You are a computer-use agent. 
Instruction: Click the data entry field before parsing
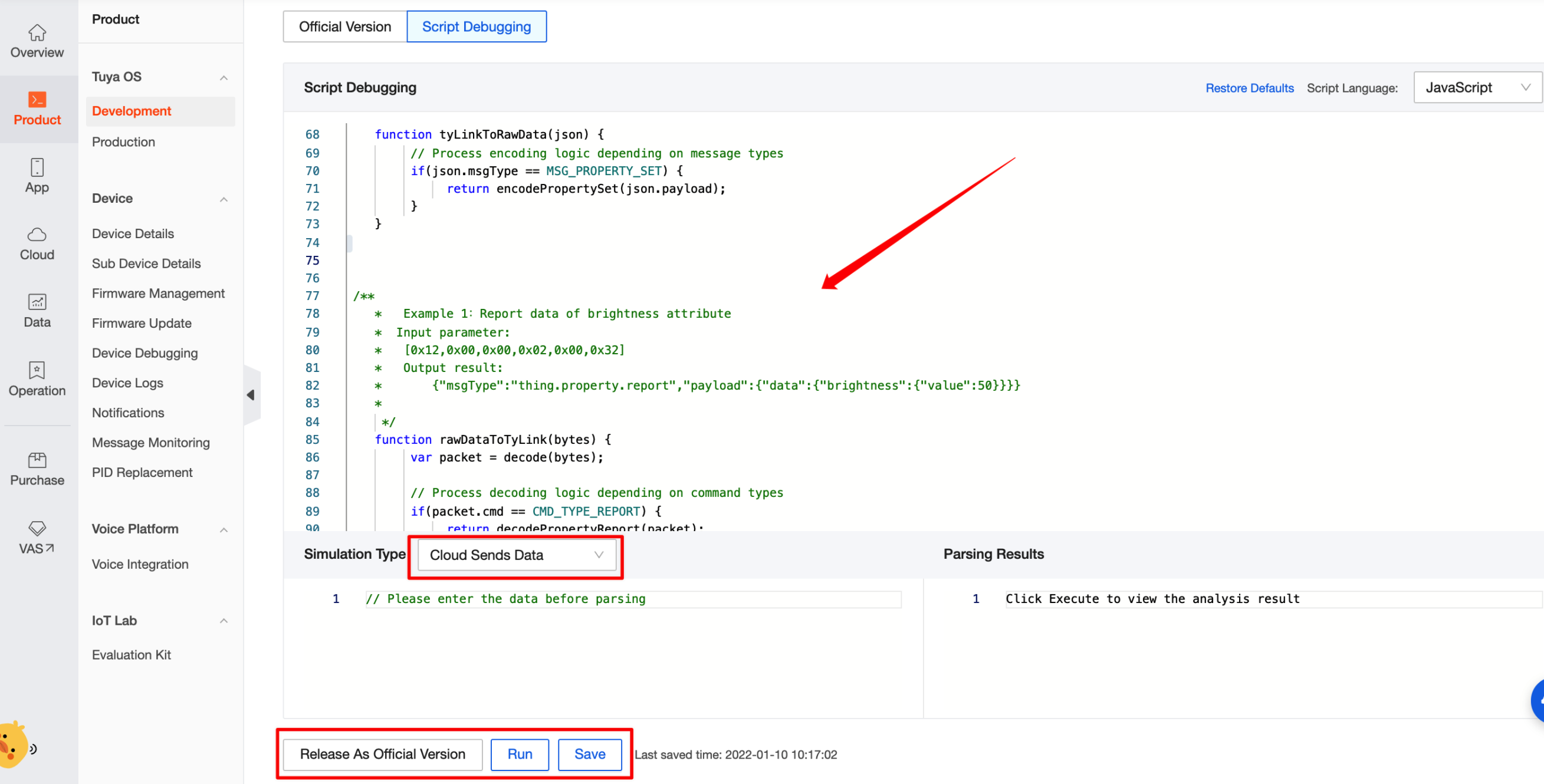coord(632,599)
